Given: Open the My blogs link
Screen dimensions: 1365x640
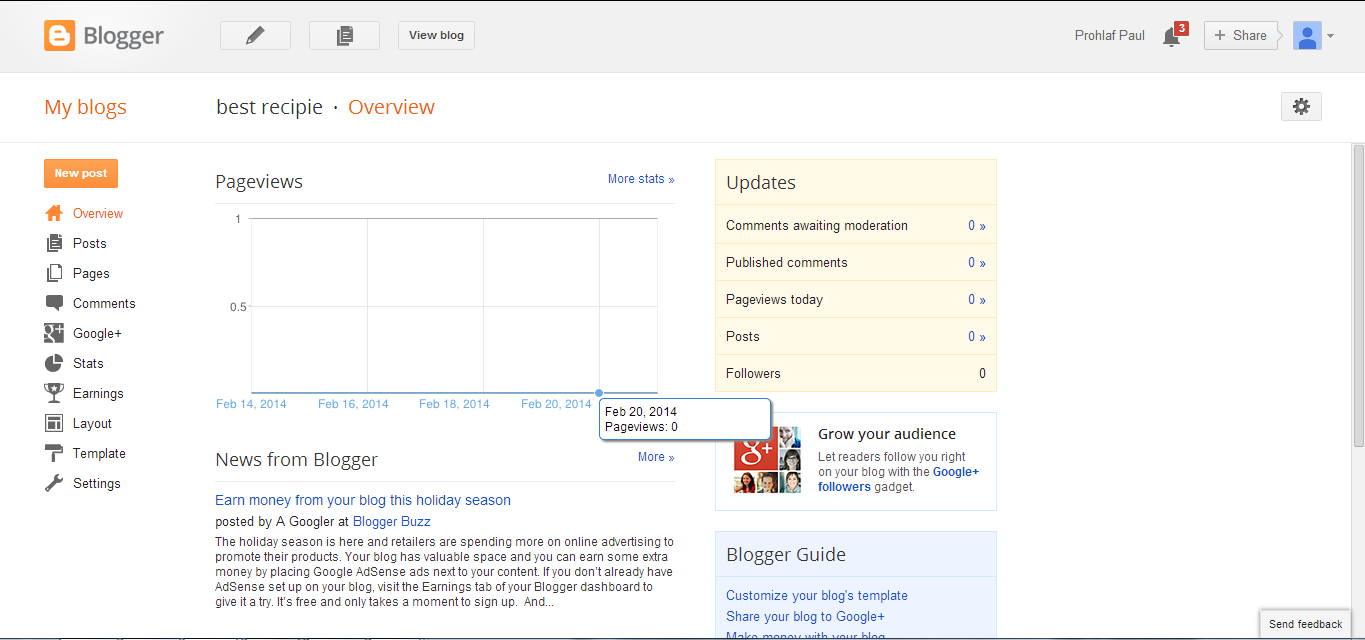Looking at the screenshot, I should click(85, 107).
